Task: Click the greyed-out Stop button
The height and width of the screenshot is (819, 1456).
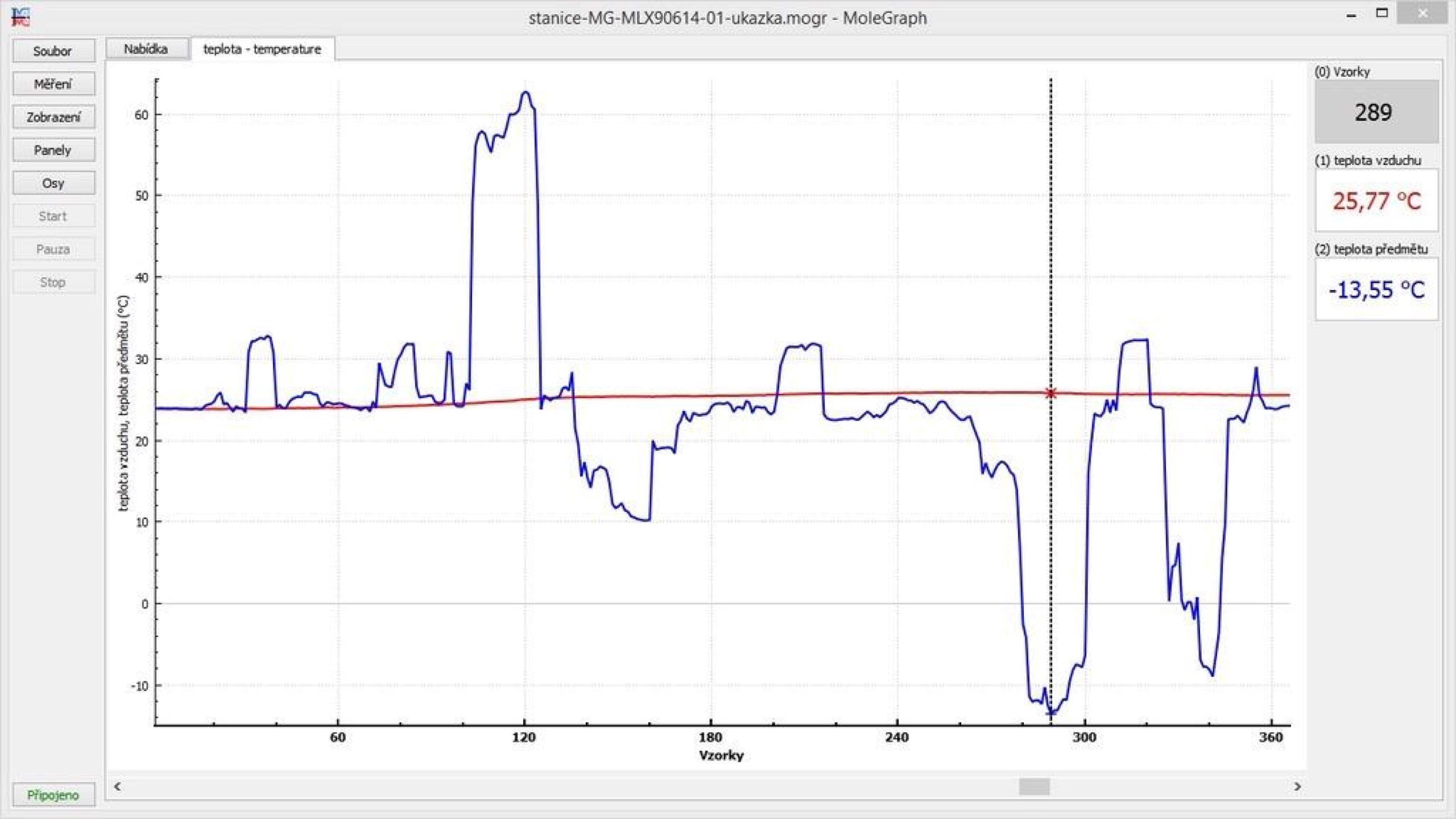Action: [53, 282]
